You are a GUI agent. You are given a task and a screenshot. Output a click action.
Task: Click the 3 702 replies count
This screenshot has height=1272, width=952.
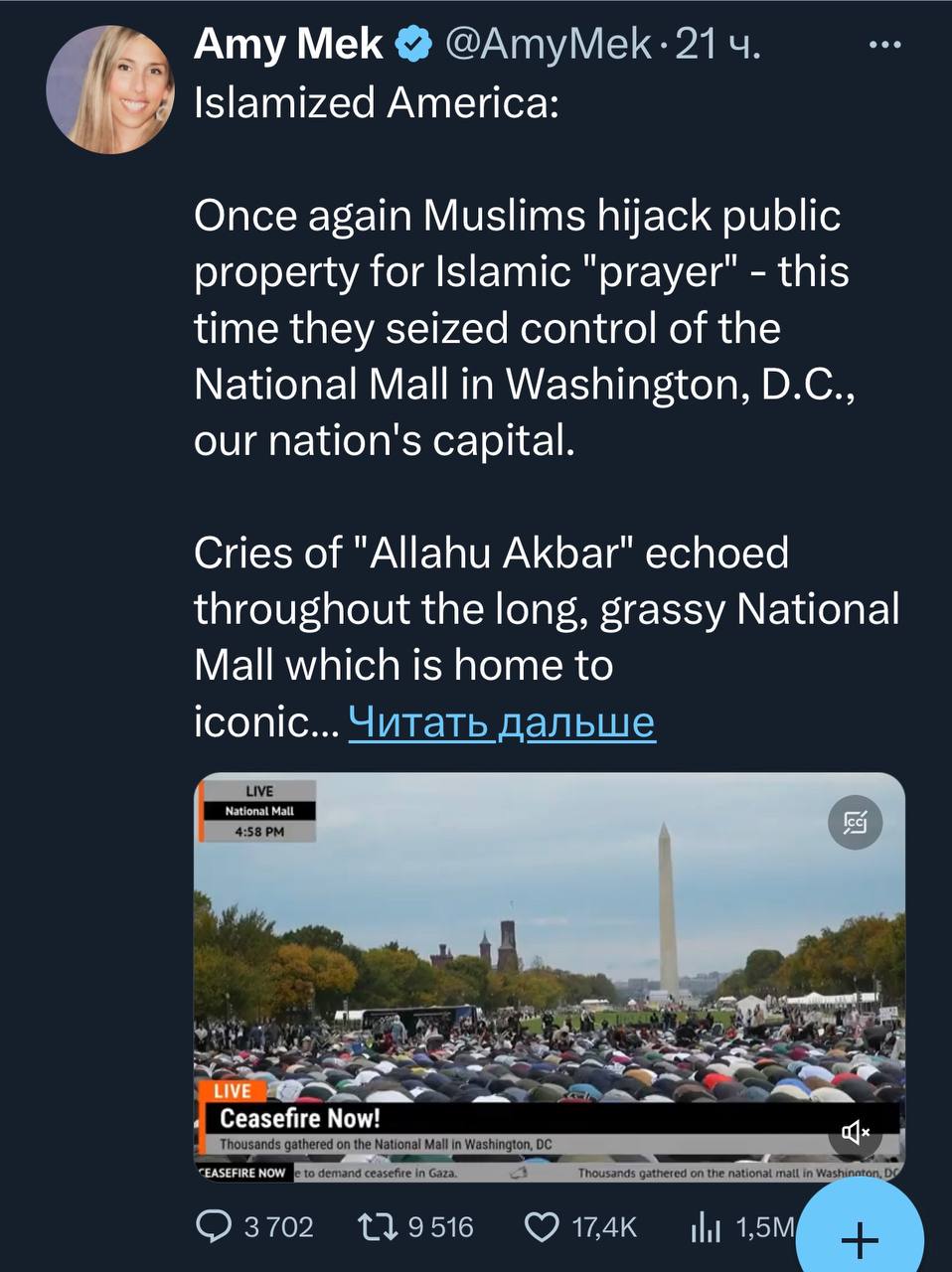[x=278, y=1228]
